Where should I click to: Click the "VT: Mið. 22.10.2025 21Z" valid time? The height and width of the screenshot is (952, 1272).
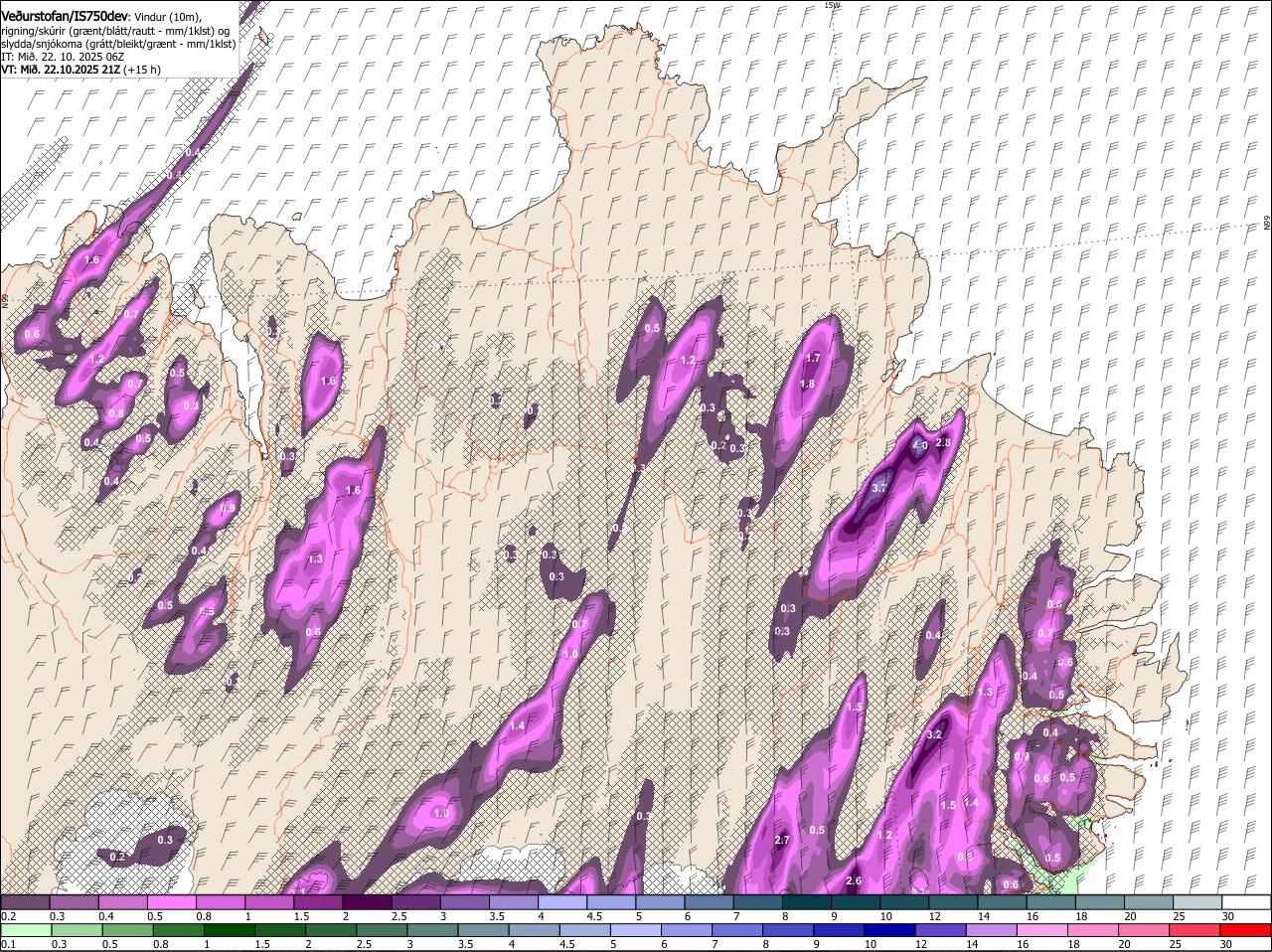61,70
